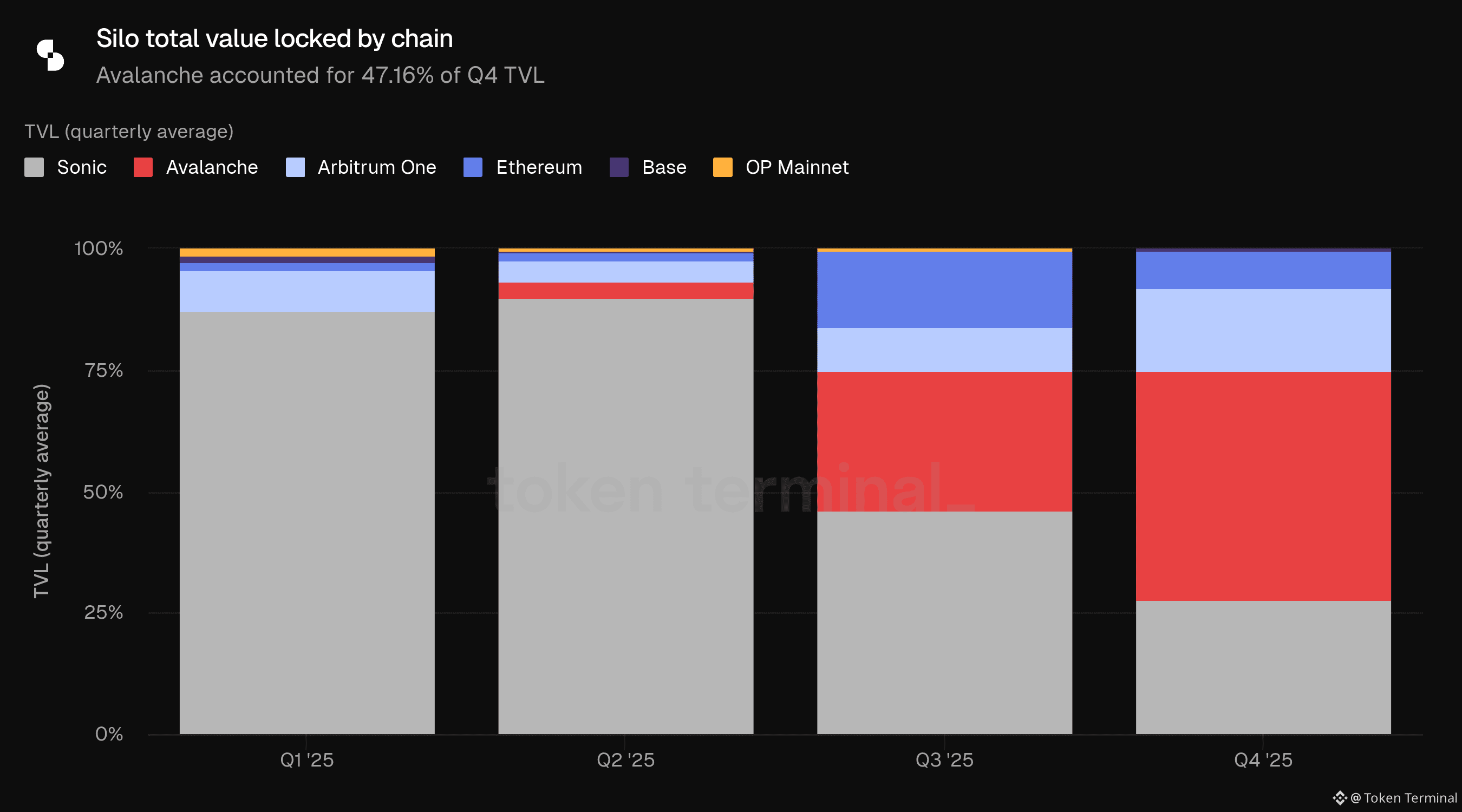1462x812 pixels.
Task: Click the Avalanche legend label
Action: pos(212,167)
